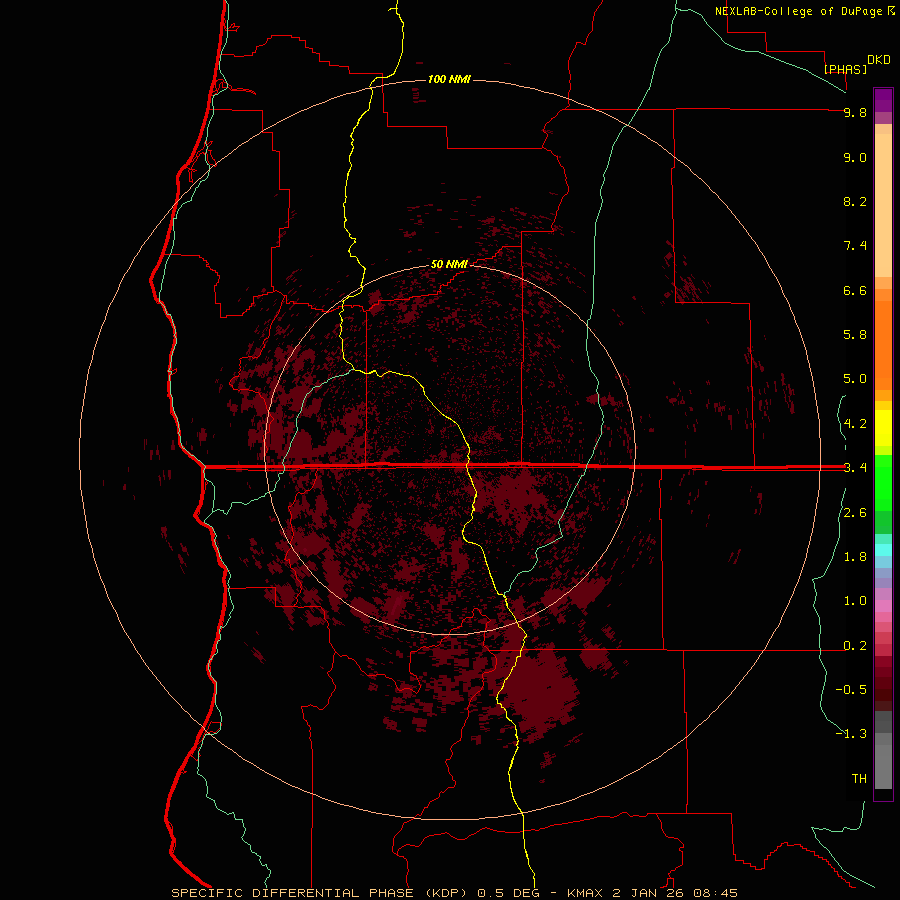Screen dimensions: 900x900
Task: Click the 50 NMI range ring label
Action: tap(449, 265)
